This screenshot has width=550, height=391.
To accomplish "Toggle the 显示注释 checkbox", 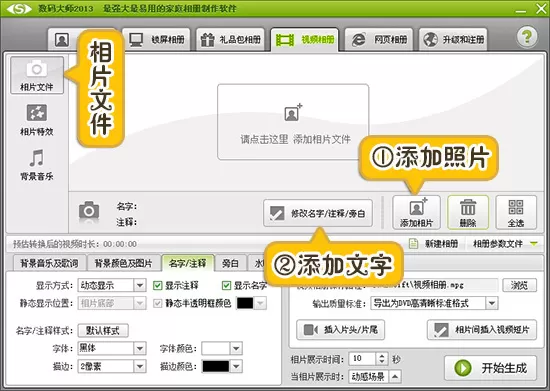I will click(157, 285).
